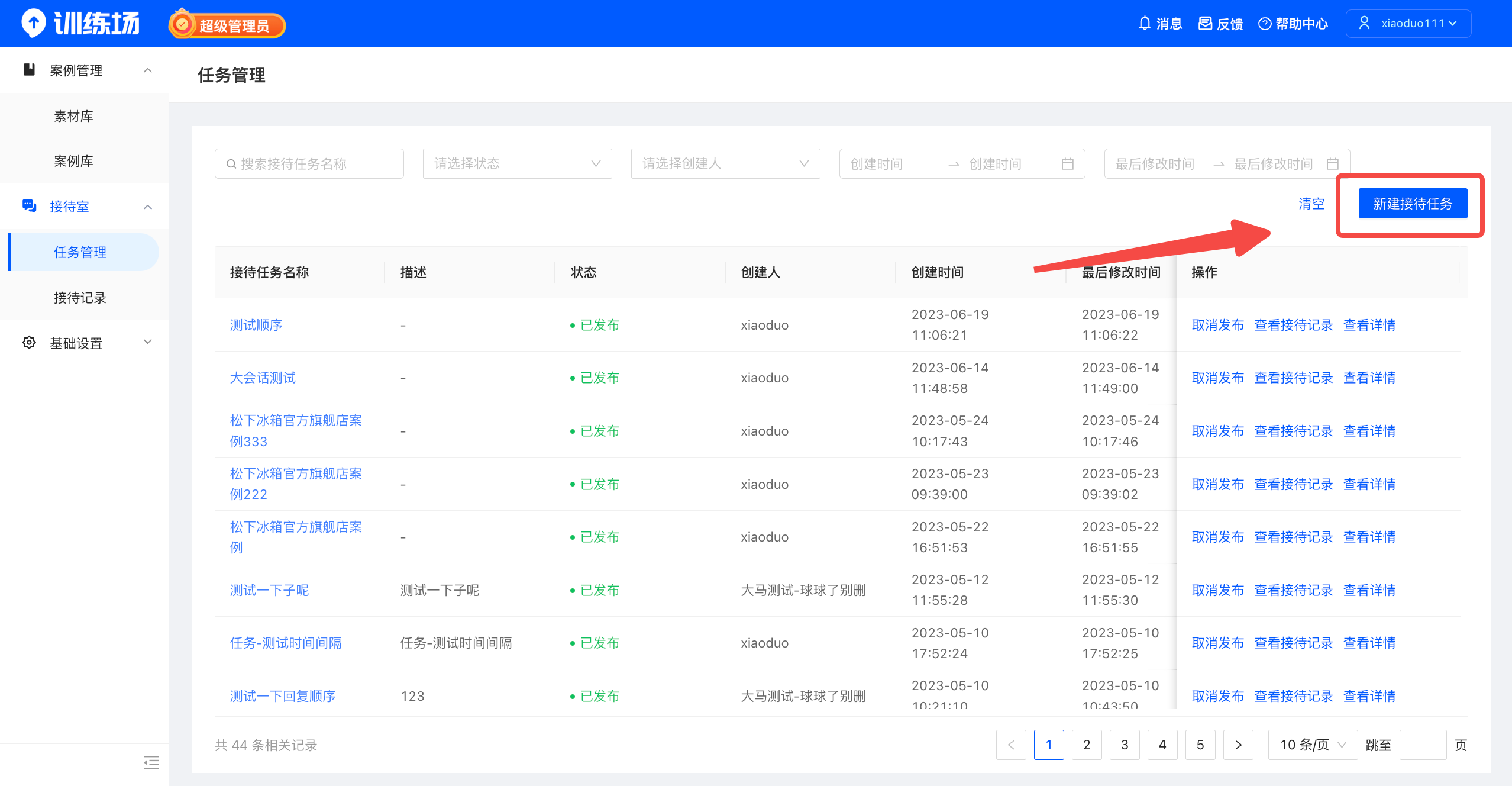Open the 反馈 feedback icon
Screen dimensions: 1512x786
pos(1205,24)
